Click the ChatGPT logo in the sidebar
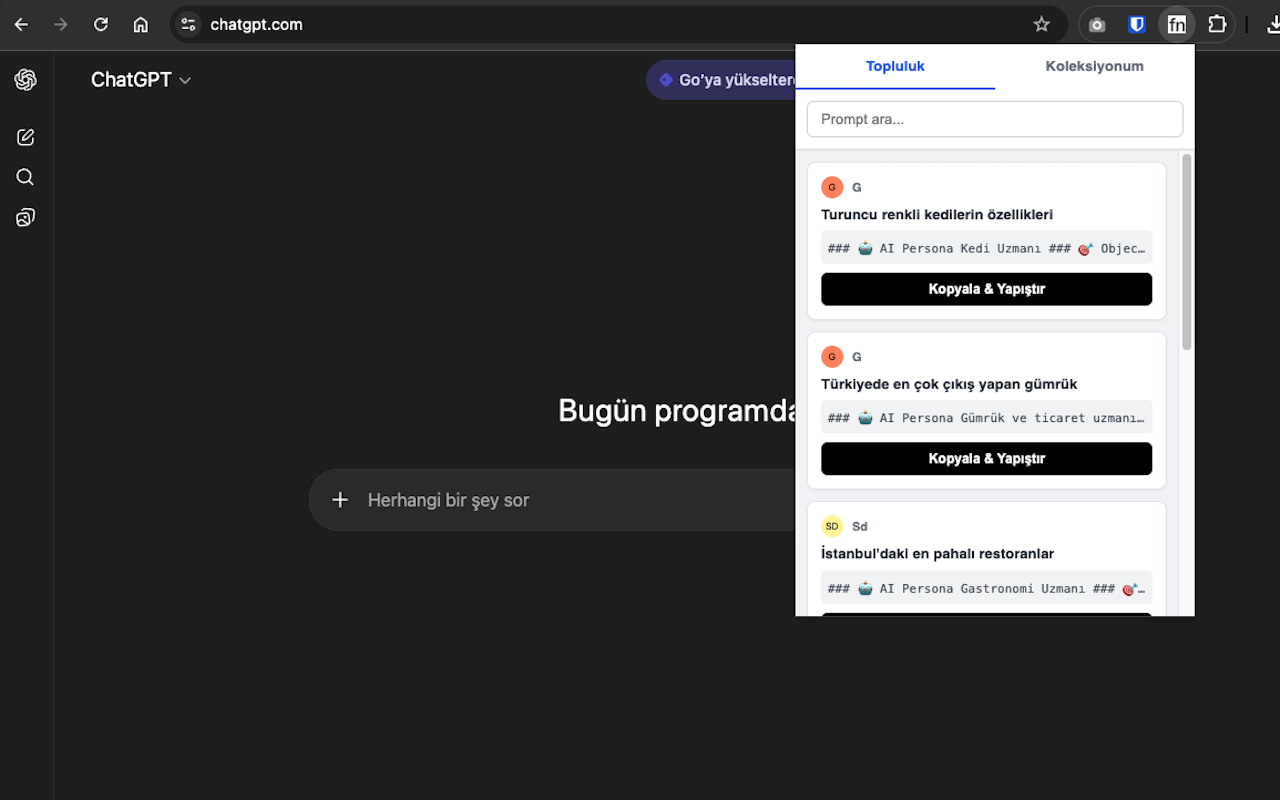Image resolution: width=1280 pixels, height=800 pixels. coord(25,79)
